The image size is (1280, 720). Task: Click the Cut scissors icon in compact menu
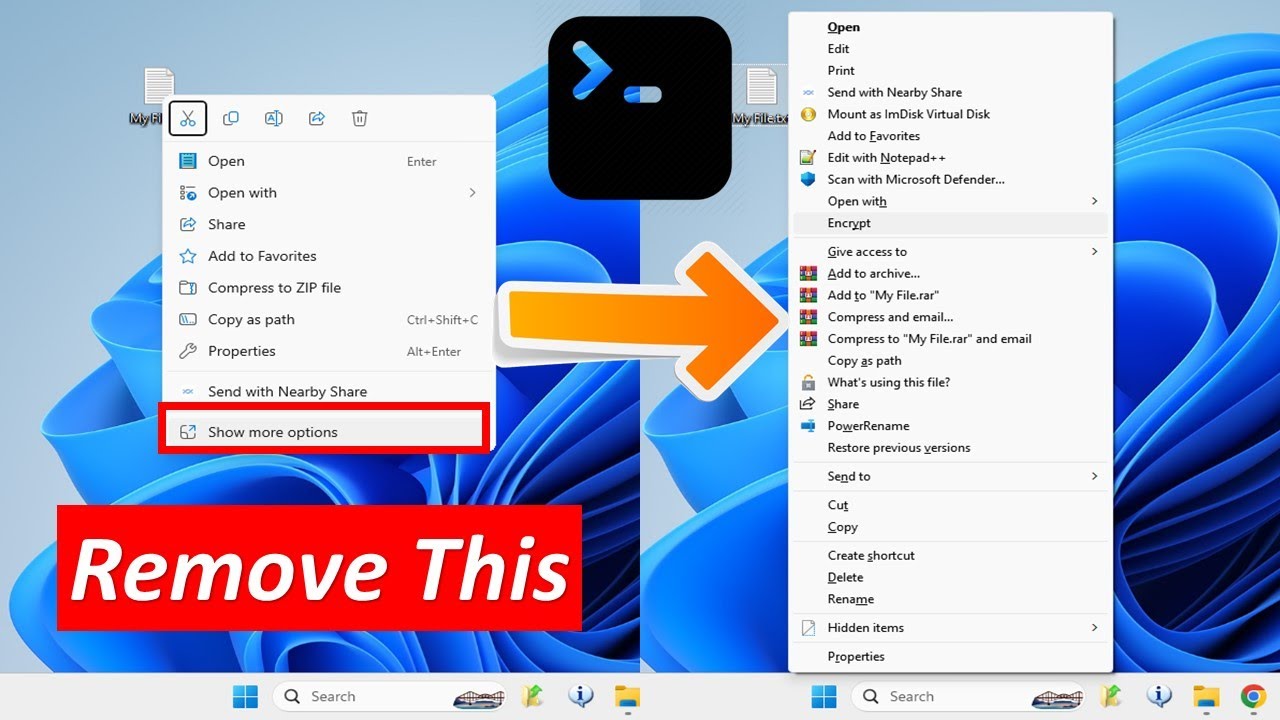coord(188,119)
